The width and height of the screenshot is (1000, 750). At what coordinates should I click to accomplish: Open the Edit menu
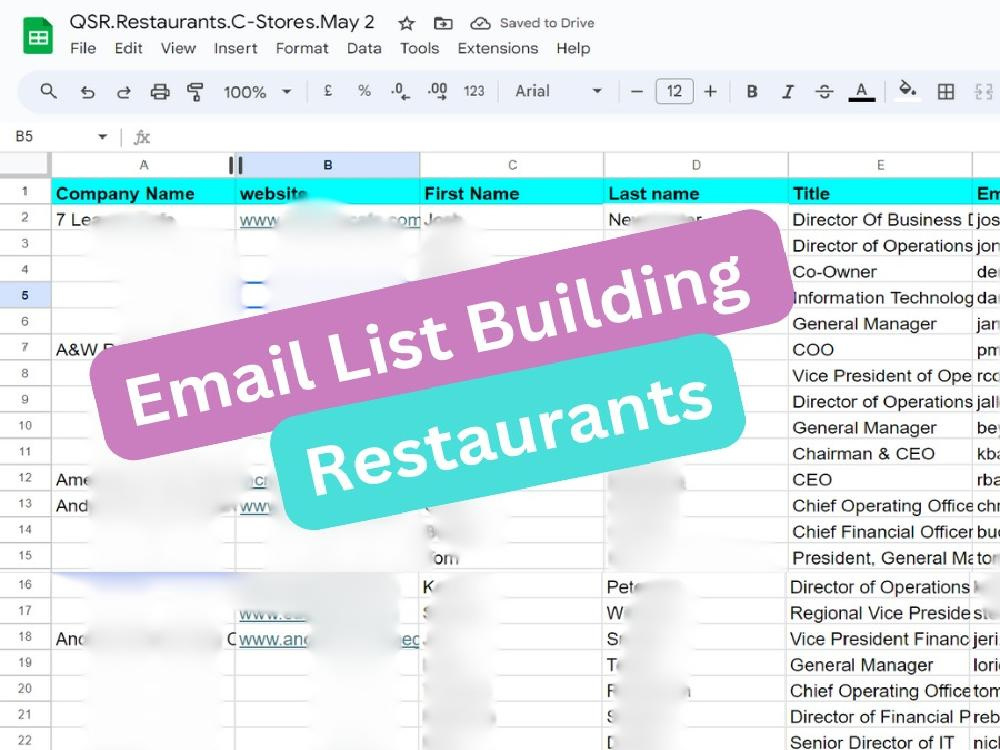[x=128, y=48]
